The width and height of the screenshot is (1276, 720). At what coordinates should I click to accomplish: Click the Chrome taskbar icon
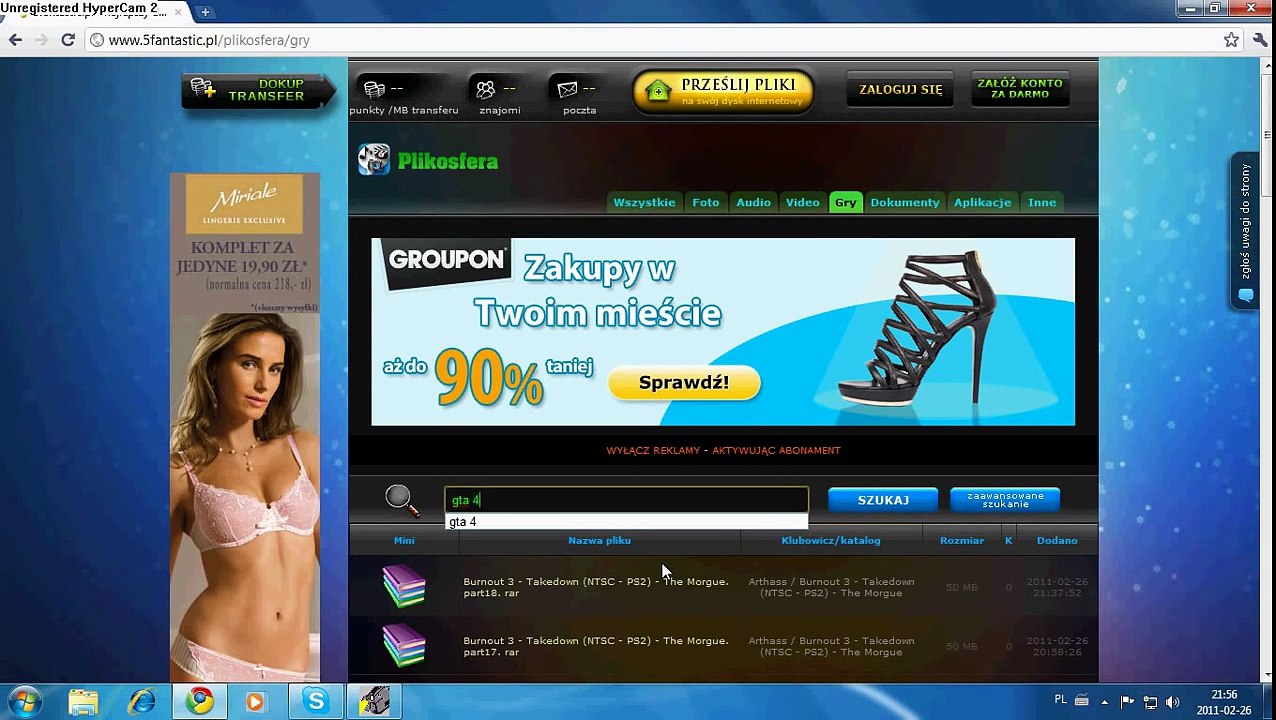(200, 702)
